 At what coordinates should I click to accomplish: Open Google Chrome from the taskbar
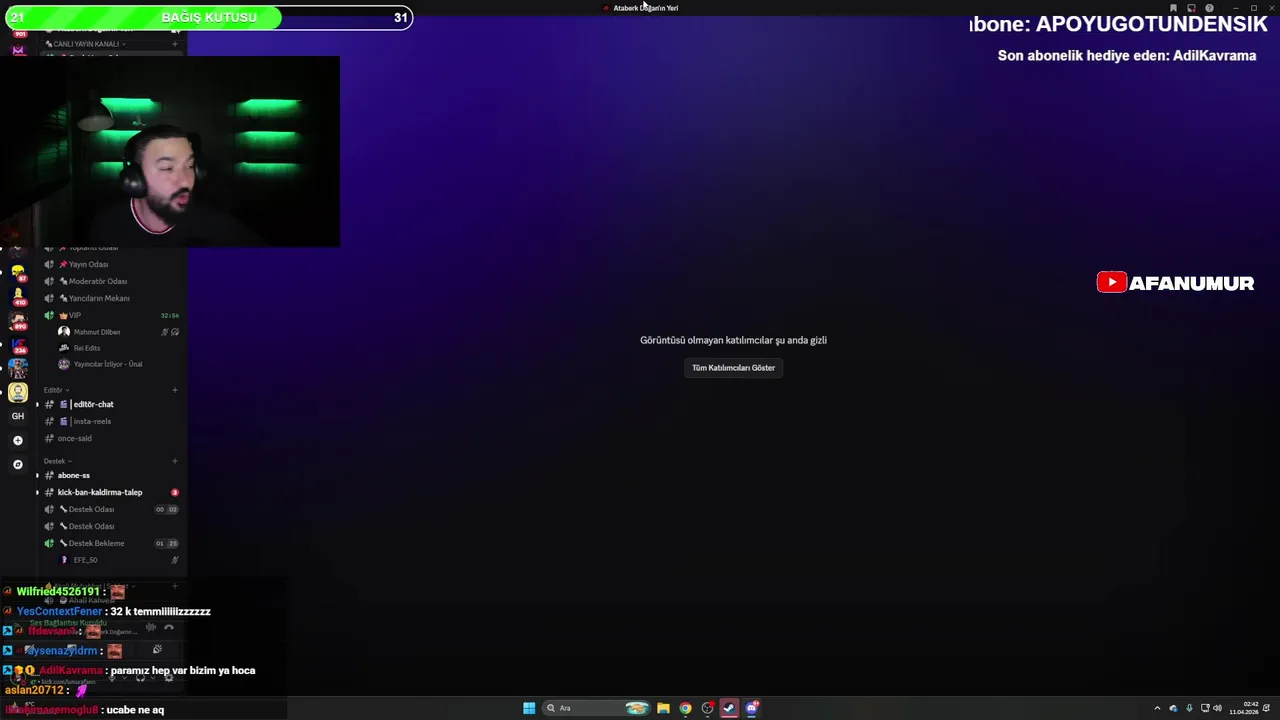[x=685, y=708]
